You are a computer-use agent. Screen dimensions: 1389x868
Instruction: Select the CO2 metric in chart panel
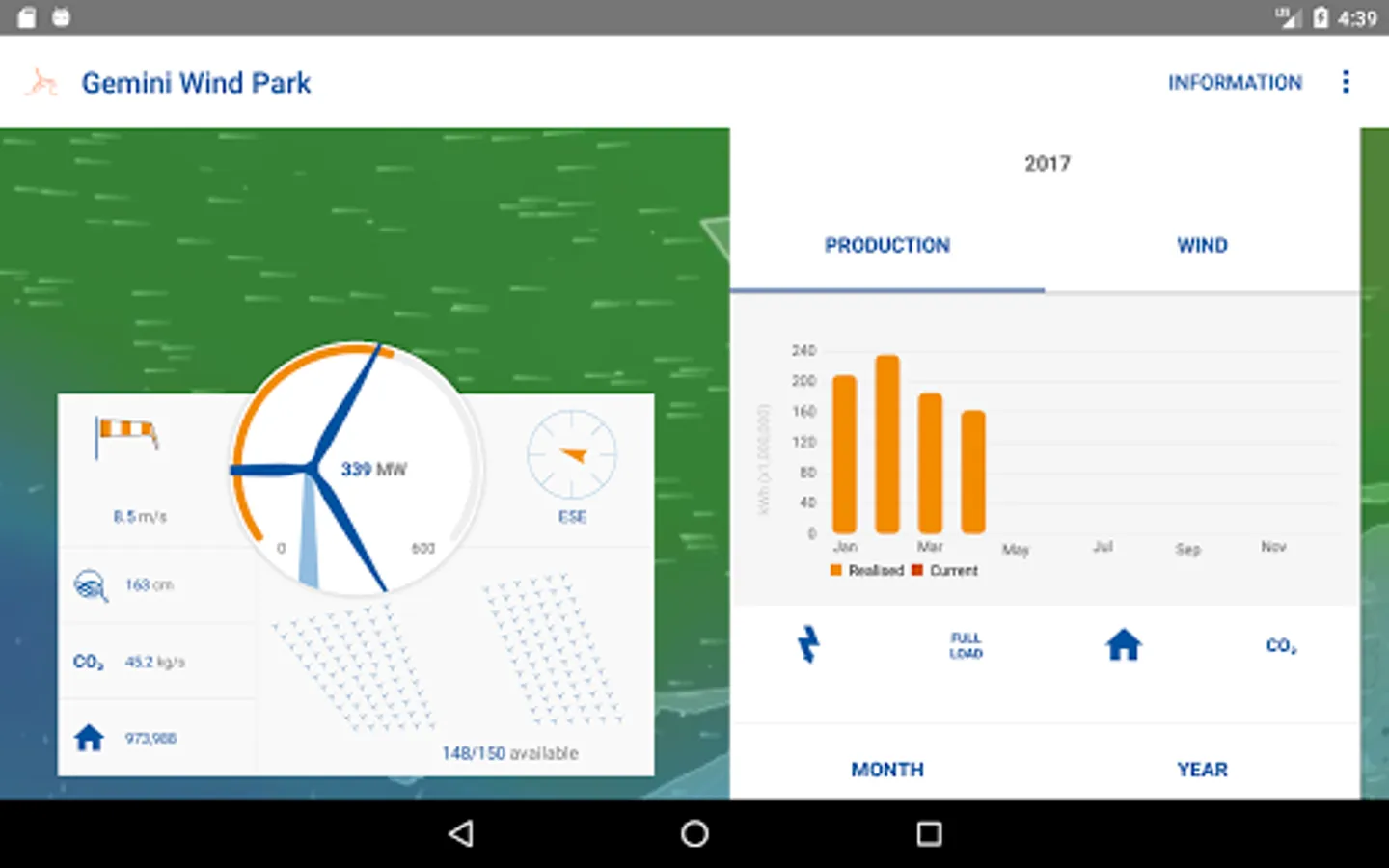[x=1281, y=646]
